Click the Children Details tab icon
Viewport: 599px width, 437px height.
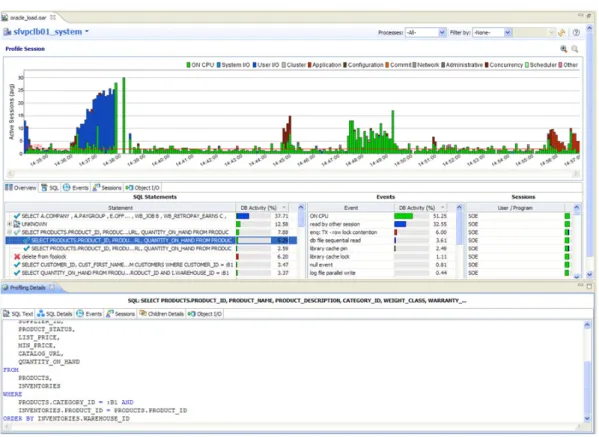[143, 314]
